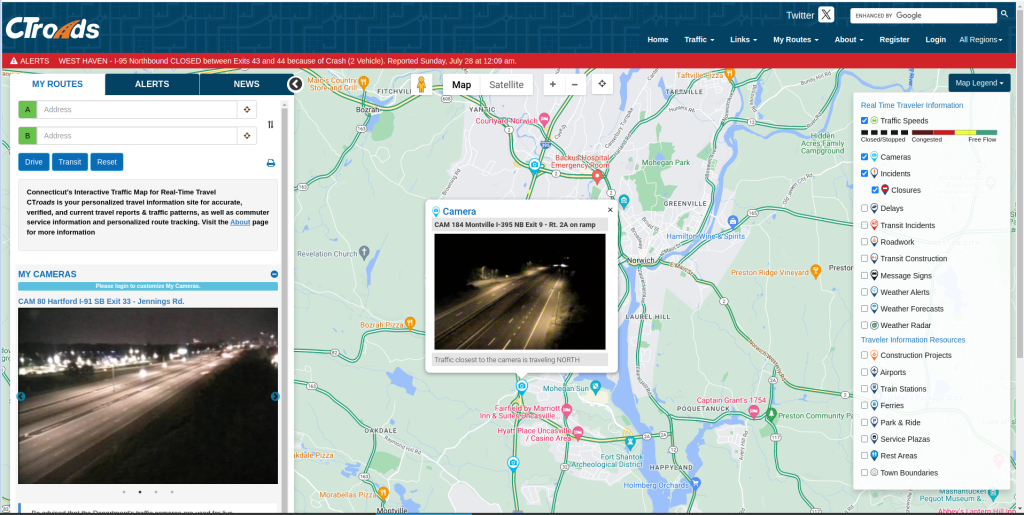The image size is (1024, 515).
Task: Enable the Weather Radar checkbox
Action: click(x=865, y=325)
